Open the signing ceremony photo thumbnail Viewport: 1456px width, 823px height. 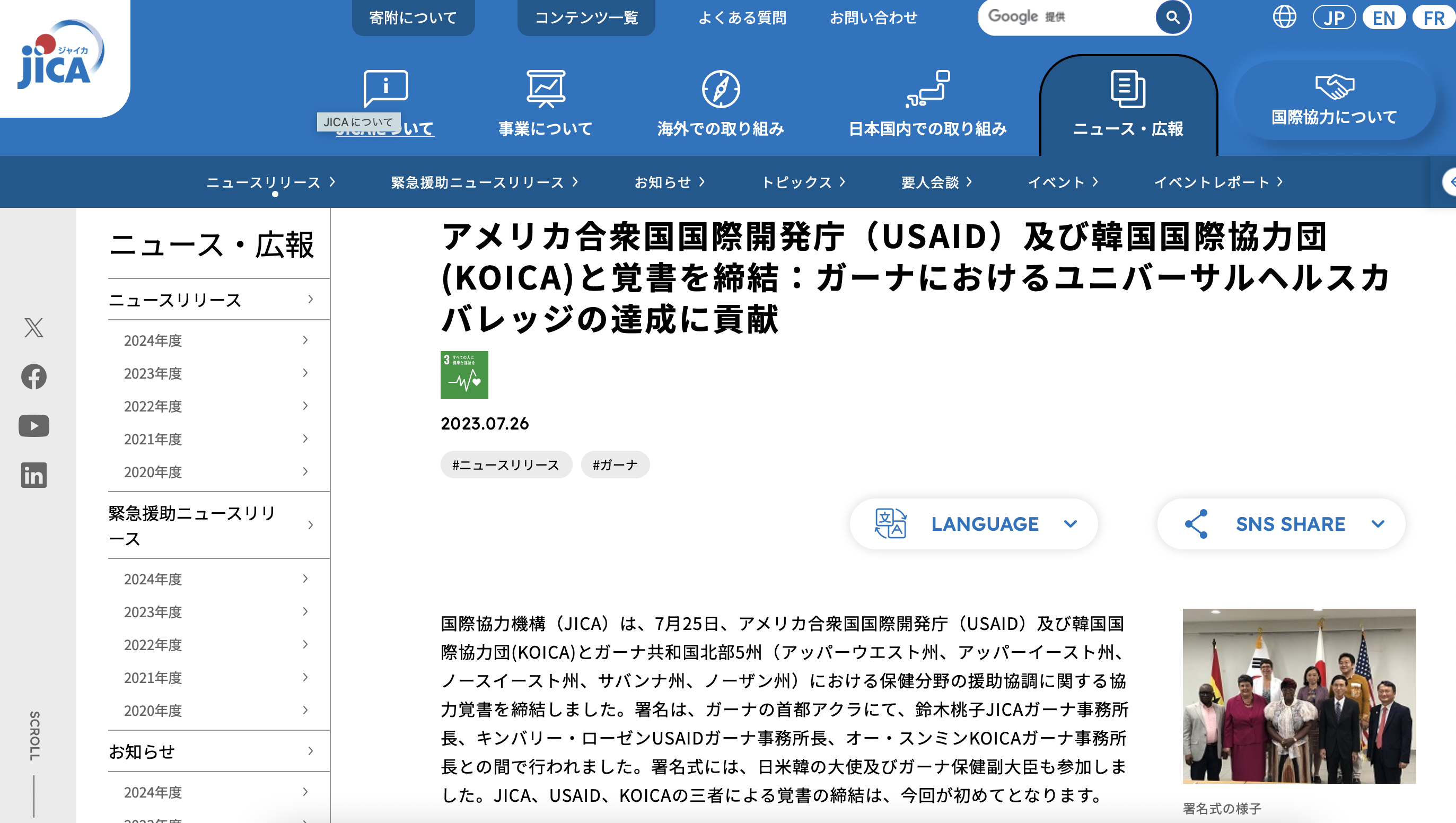point(1299,696)
